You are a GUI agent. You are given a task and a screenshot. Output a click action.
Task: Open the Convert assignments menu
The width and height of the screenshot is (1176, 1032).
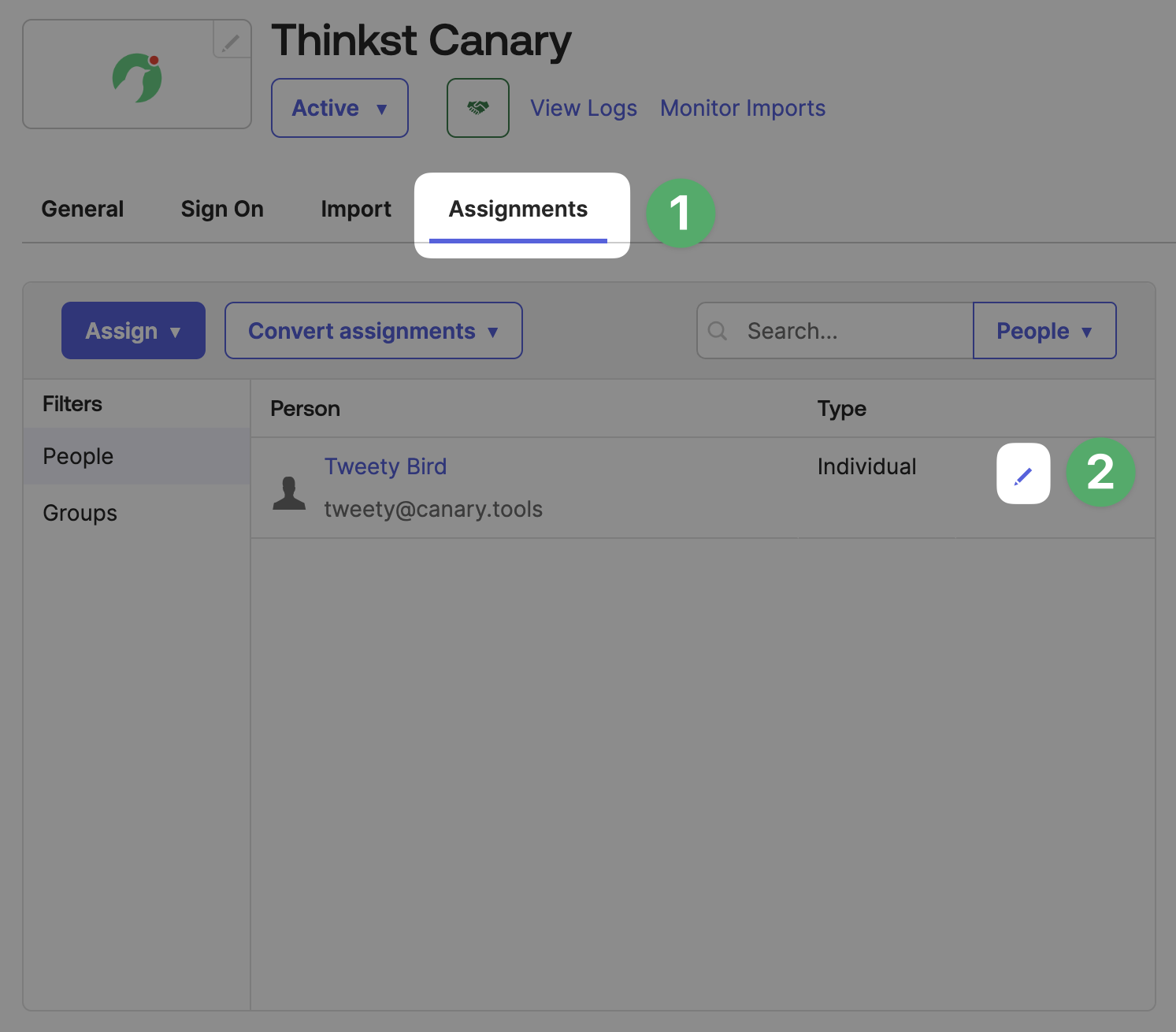373,331
